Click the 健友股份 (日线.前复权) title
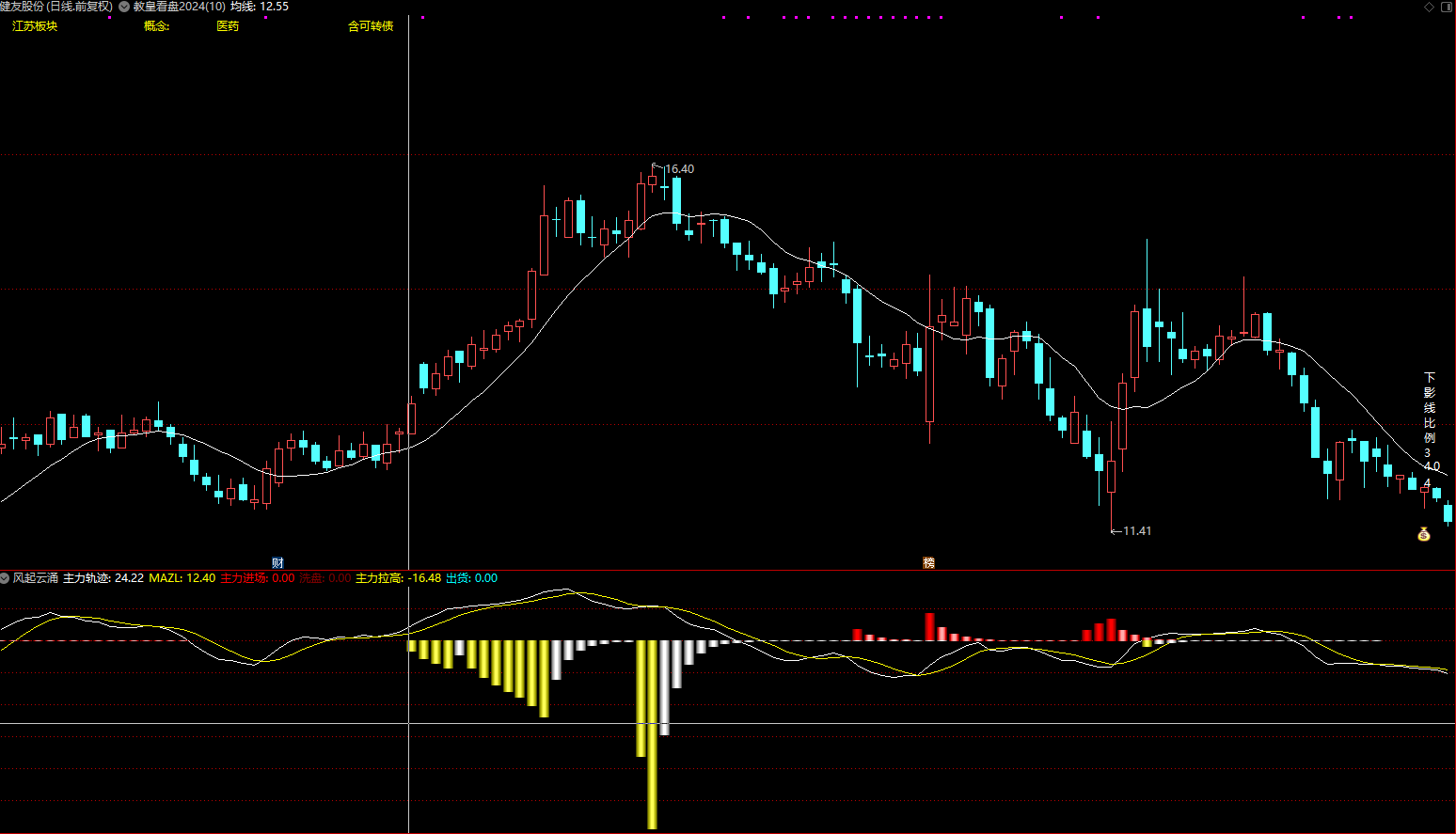This screenshot has width=1456, height=834. (x=56, y=7)
